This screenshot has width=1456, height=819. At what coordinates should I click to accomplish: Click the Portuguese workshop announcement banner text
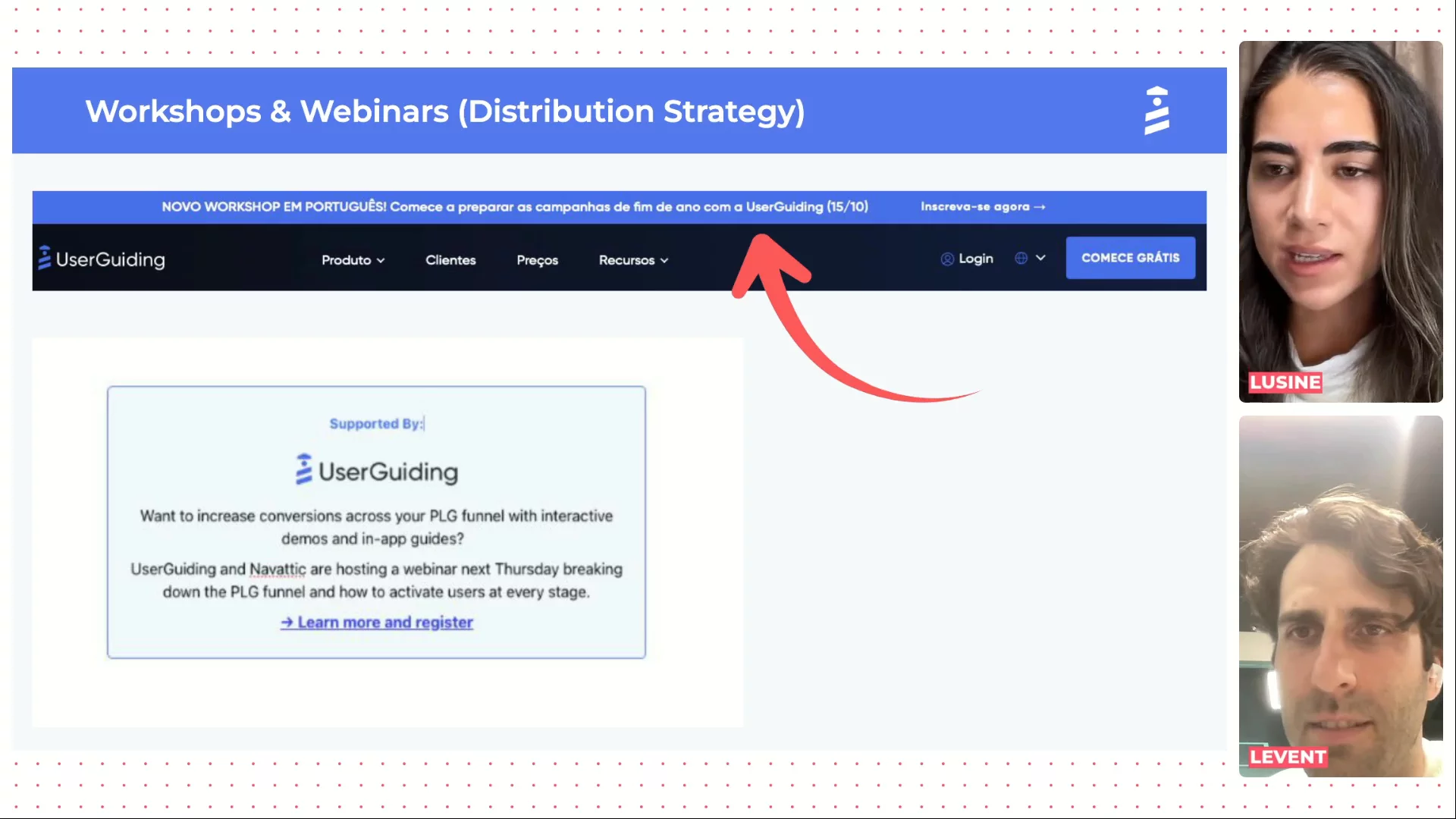click(514, 207)
